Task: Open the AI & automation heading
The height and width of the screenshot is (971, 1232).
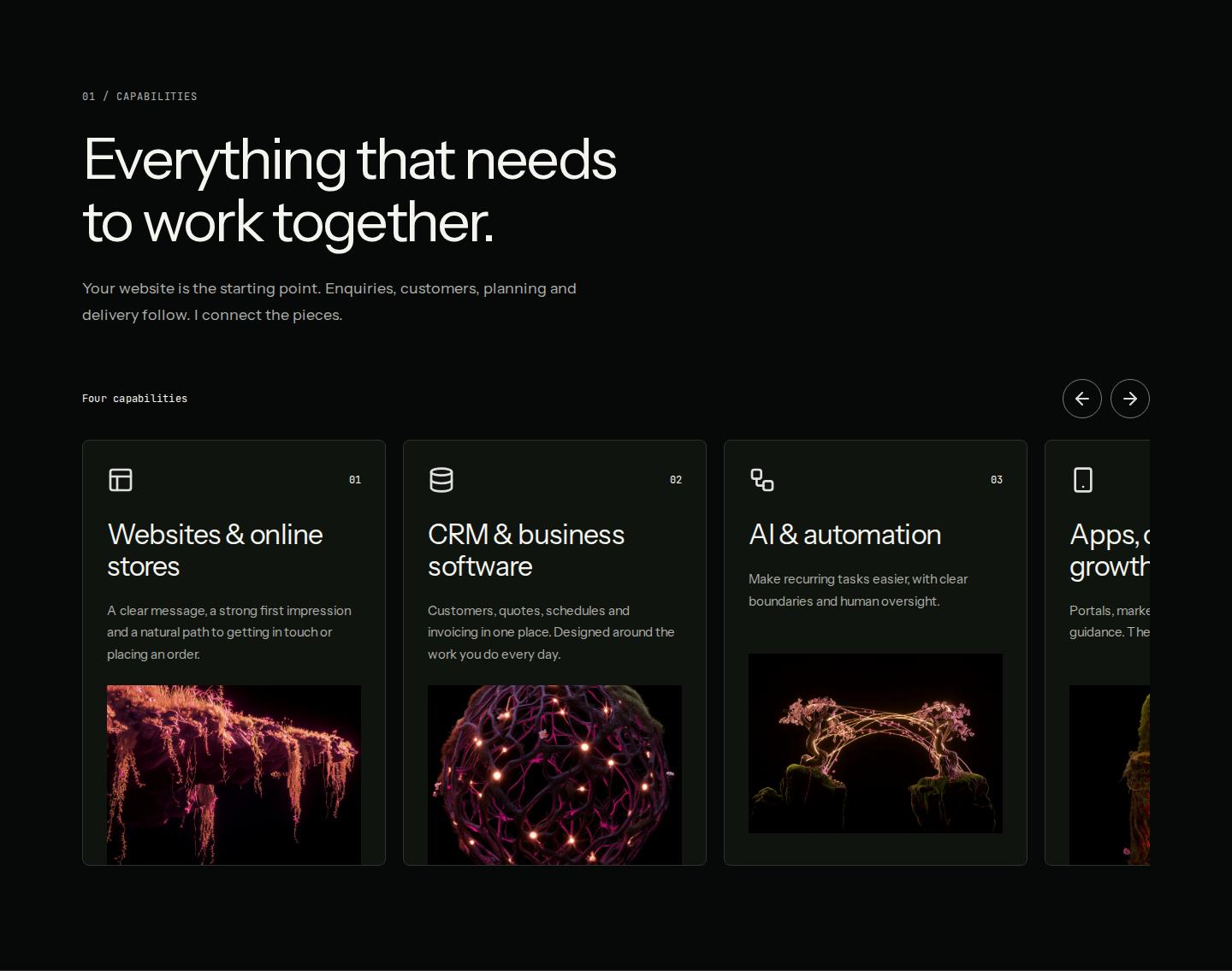Action: [x=845, y=535]
